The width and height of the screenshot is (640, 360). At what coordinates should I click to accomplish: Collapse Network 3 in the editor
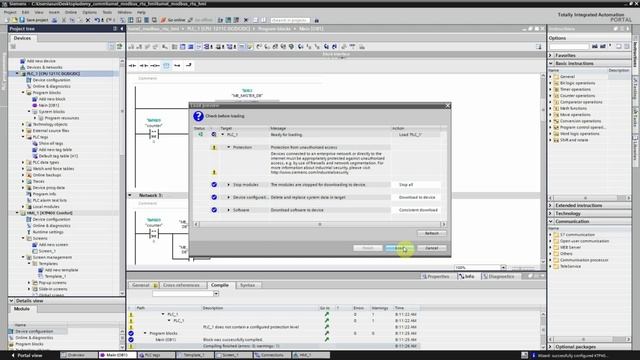[x=130, y=195]
